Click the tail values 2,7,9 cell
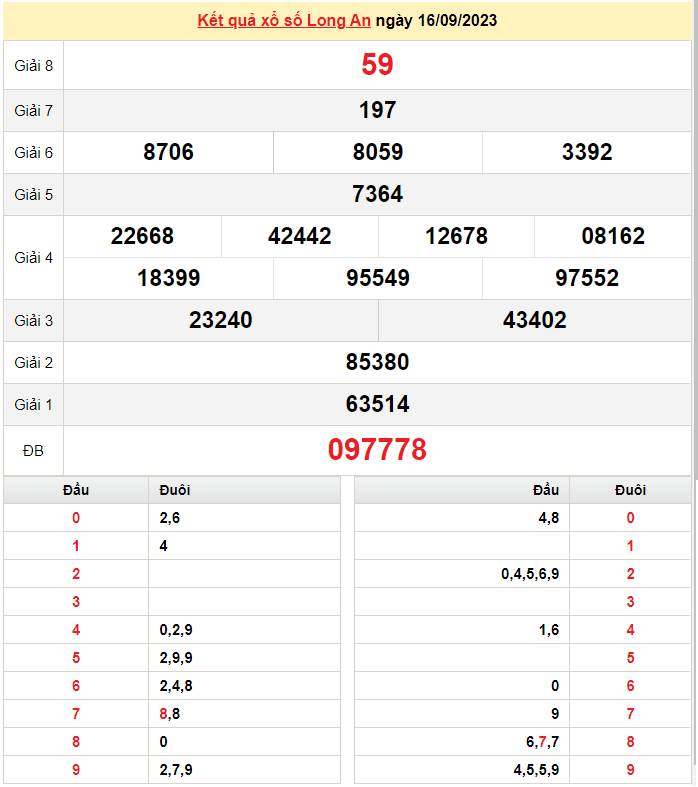Viewport: 698px width, 787px height. (244, 769)
